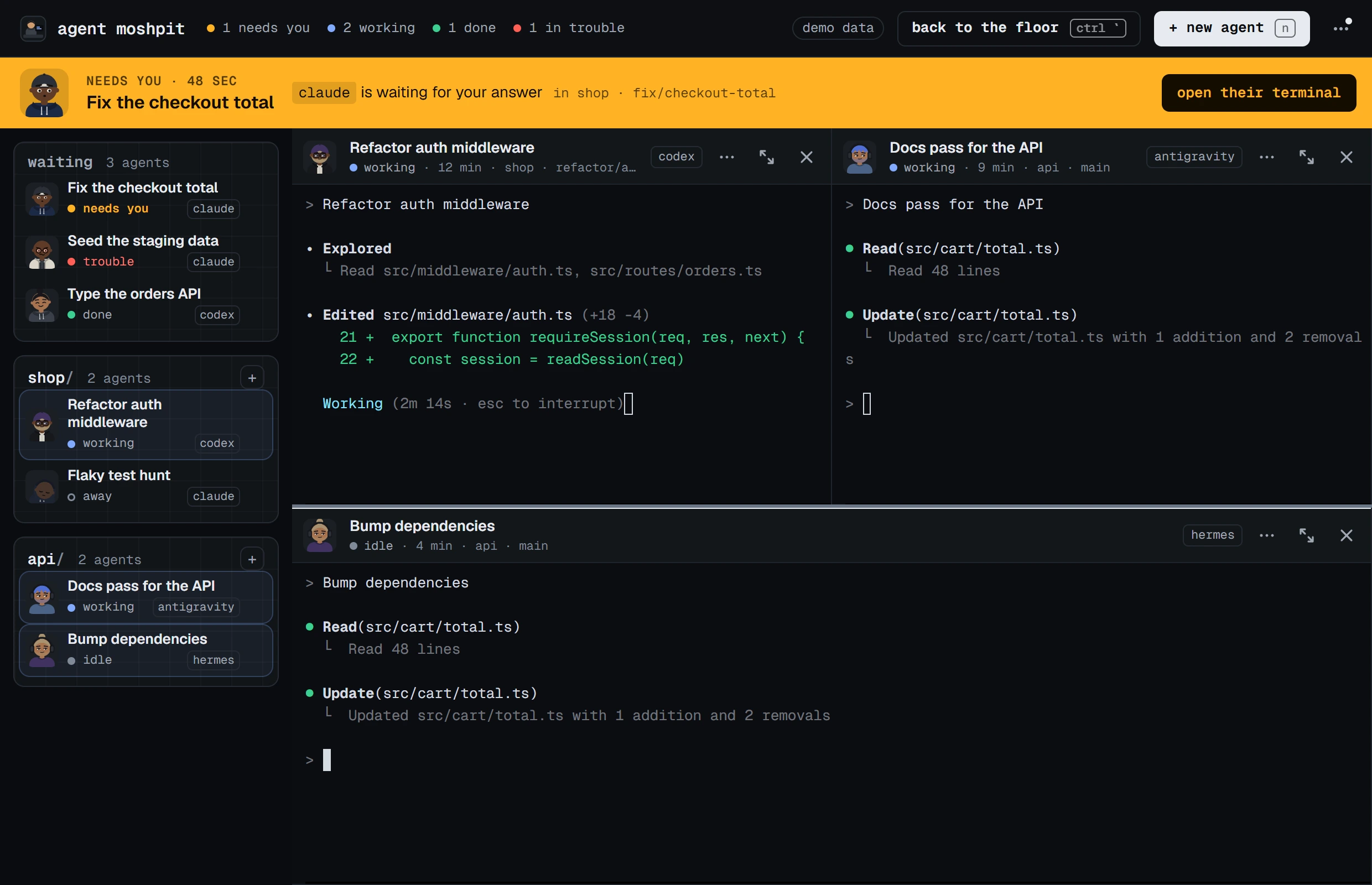The width and height of the screenshot is (1372, 885).
Task: Select the Type the orders API agent
Action: tap(146, 305)
